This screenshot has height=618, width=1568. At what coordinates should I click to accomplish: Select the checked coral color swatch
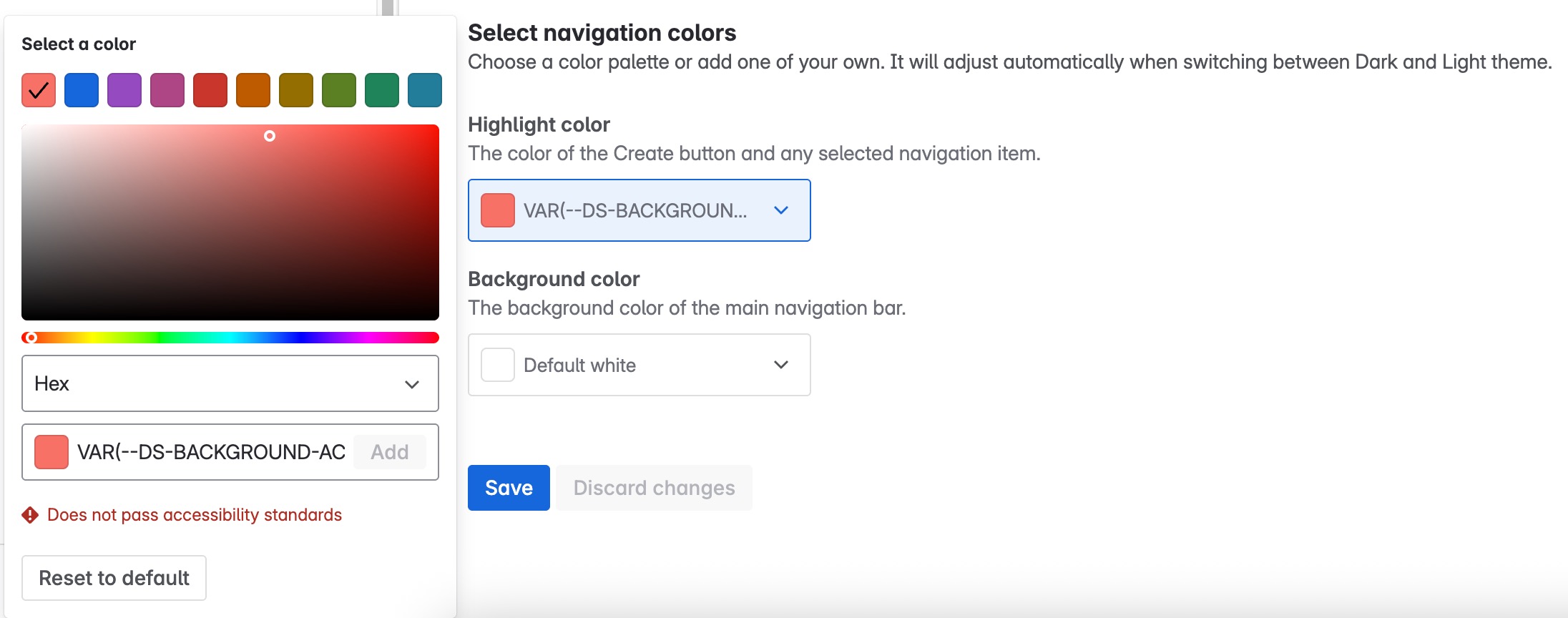point(39,90)
